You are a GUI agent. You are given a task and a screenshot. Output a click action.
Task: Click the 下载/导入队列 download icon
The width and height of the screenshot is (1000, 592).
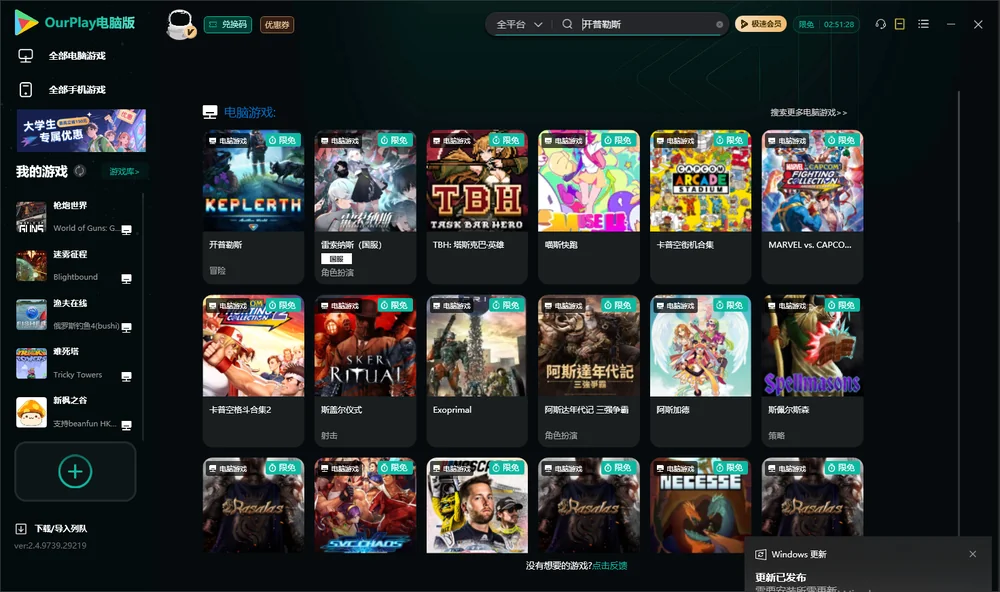(x=21, y=528)
